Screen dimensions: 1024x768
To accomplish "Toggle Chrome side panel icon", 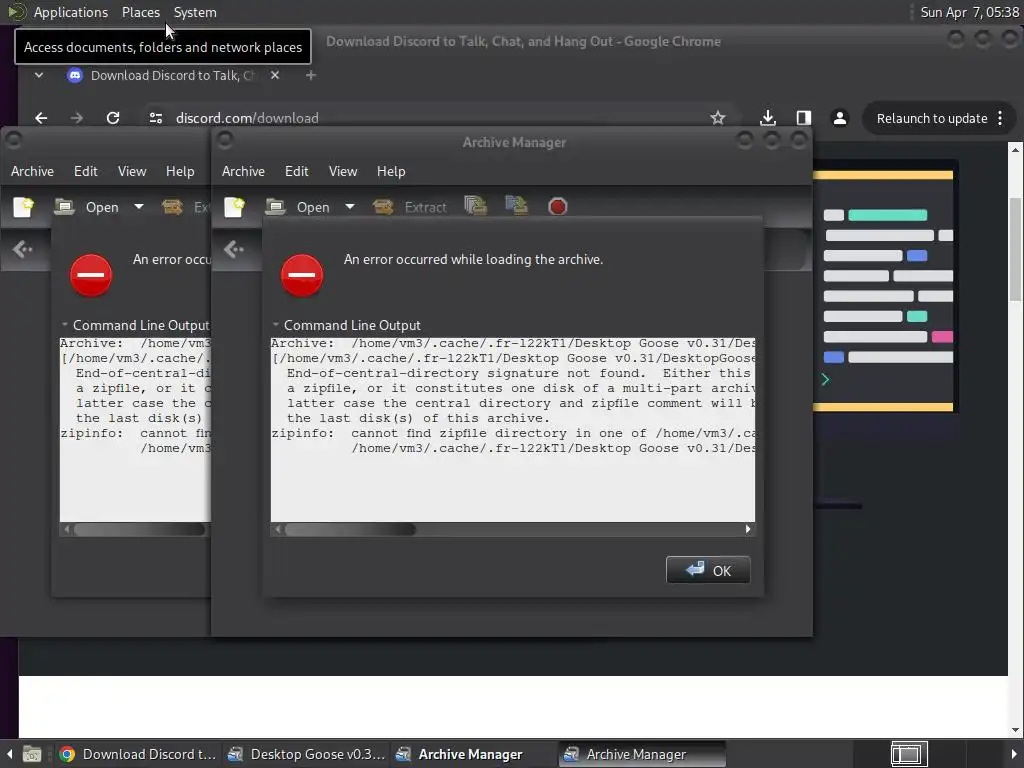I will 804,118.
